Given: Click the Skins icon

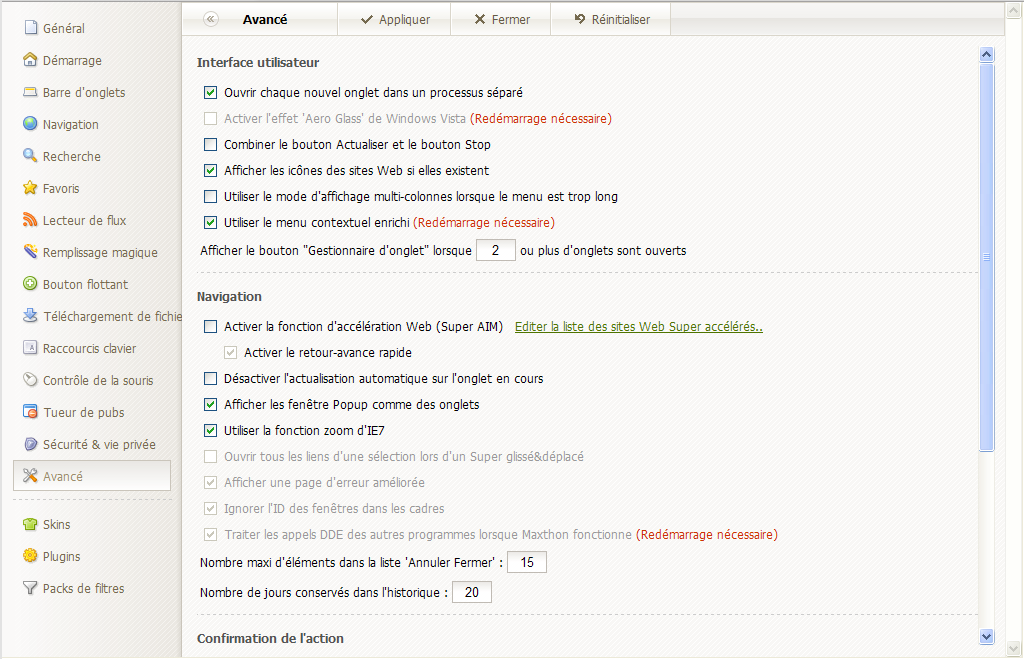Looking at the screenshot, I should tap(30, 524).
